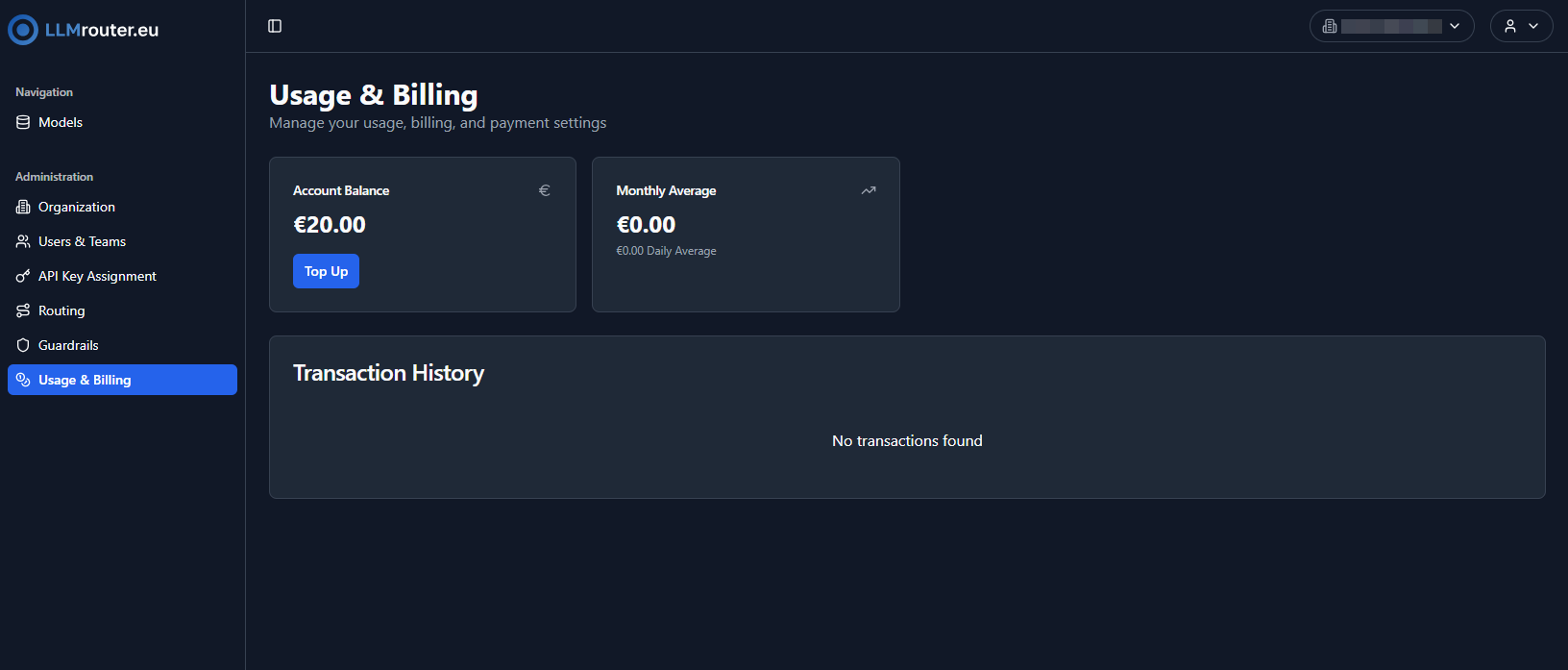
Task: Click the Transaction History panel heading
Action: [388, 373]
